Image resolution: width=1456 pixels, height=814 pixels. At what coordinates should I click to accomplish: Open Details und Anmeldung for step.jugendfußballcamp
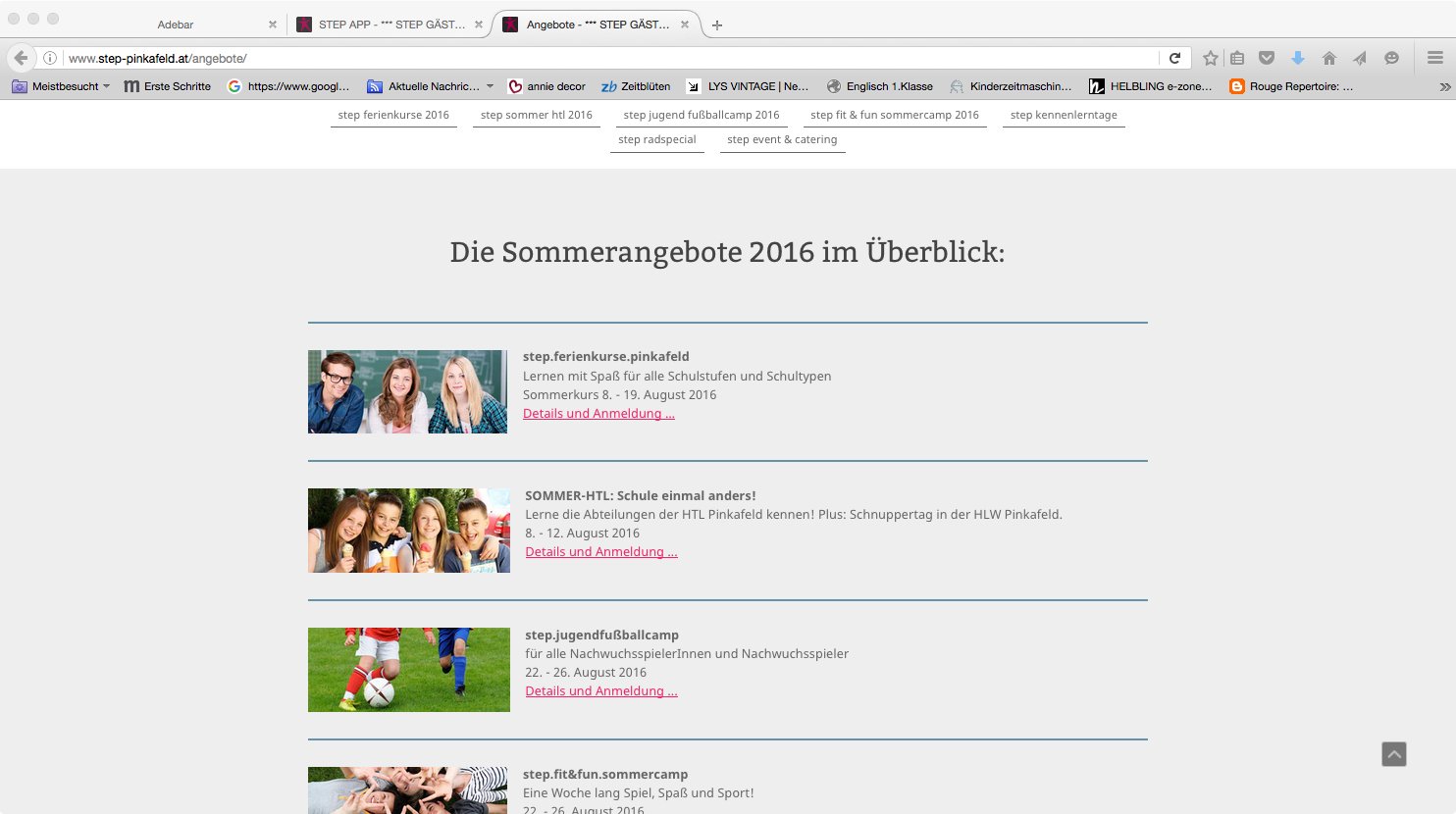coord(600,690)
